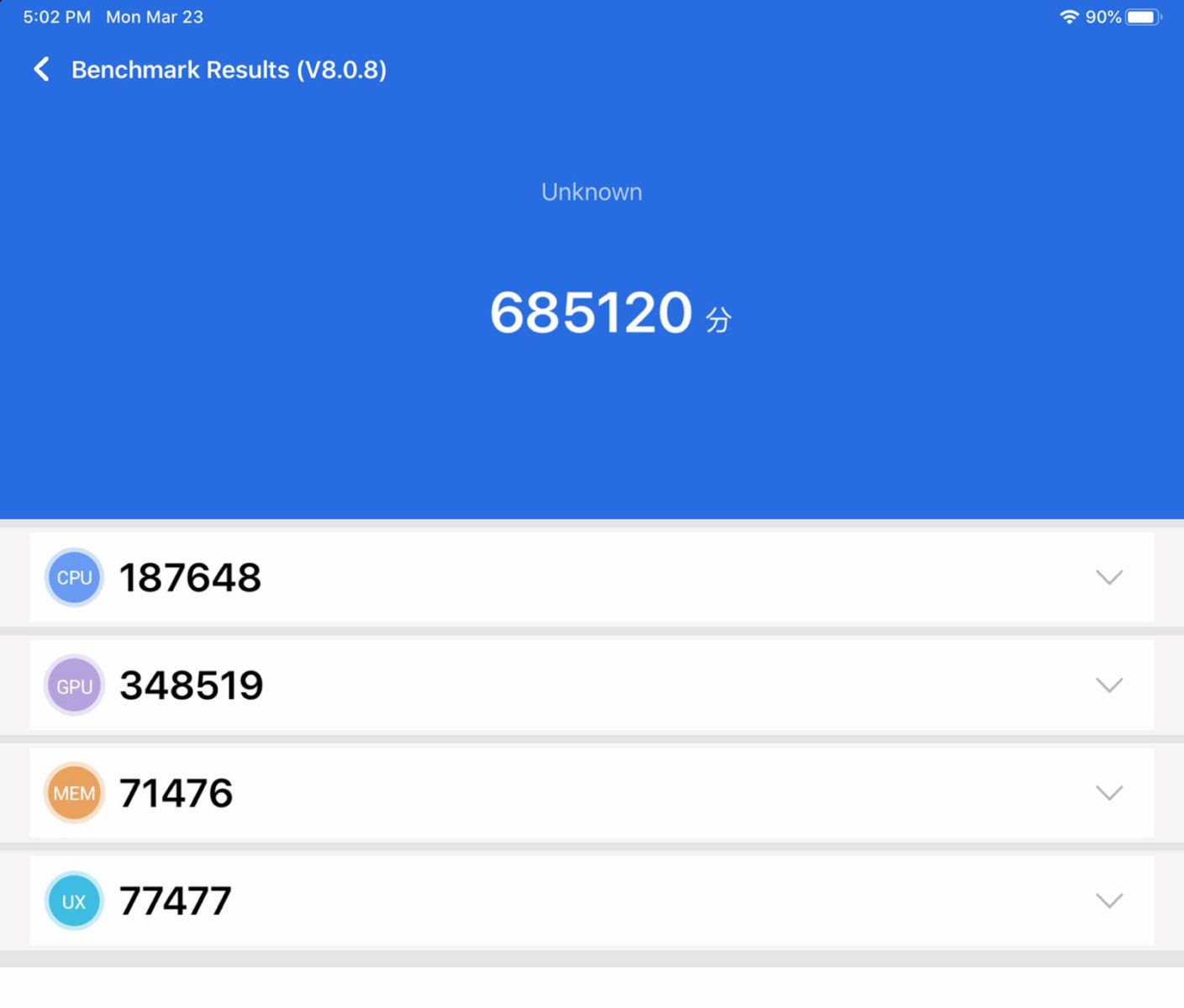Select the GPU score badge icon

click(x=74, y=685)
